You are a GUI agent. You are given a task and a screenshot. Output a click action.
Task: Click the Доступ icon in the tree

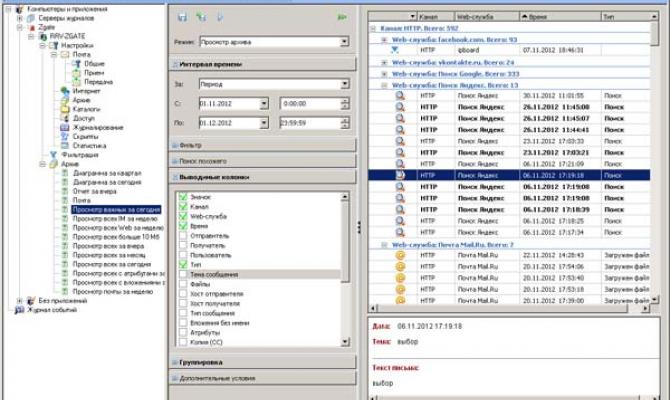pyautogui.click(x=65, y=118)
